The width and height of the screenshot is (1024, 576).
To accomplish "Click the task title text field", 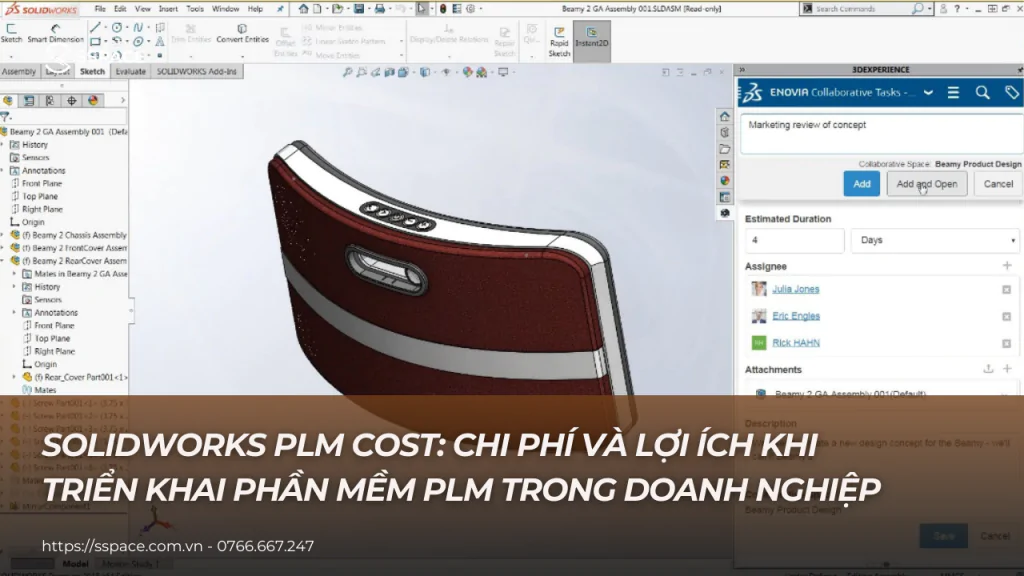I will coord(882,134).
